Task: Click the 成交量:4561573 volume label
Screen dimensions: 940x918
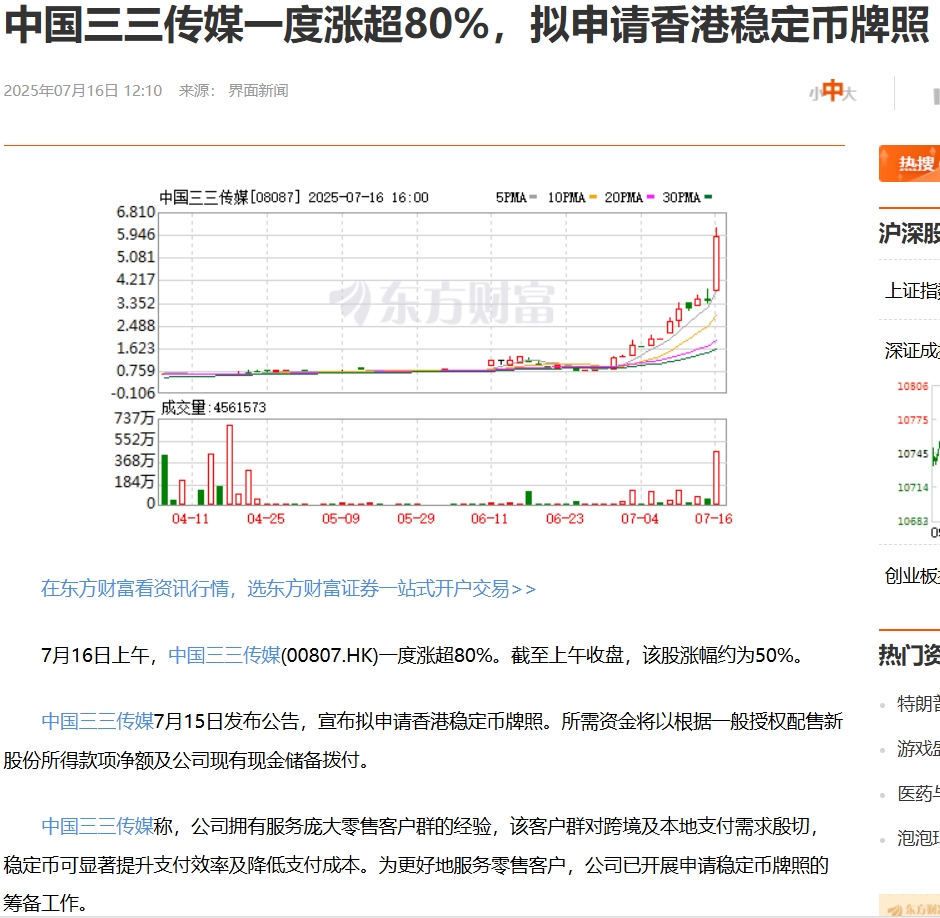Action: [213, 408]
